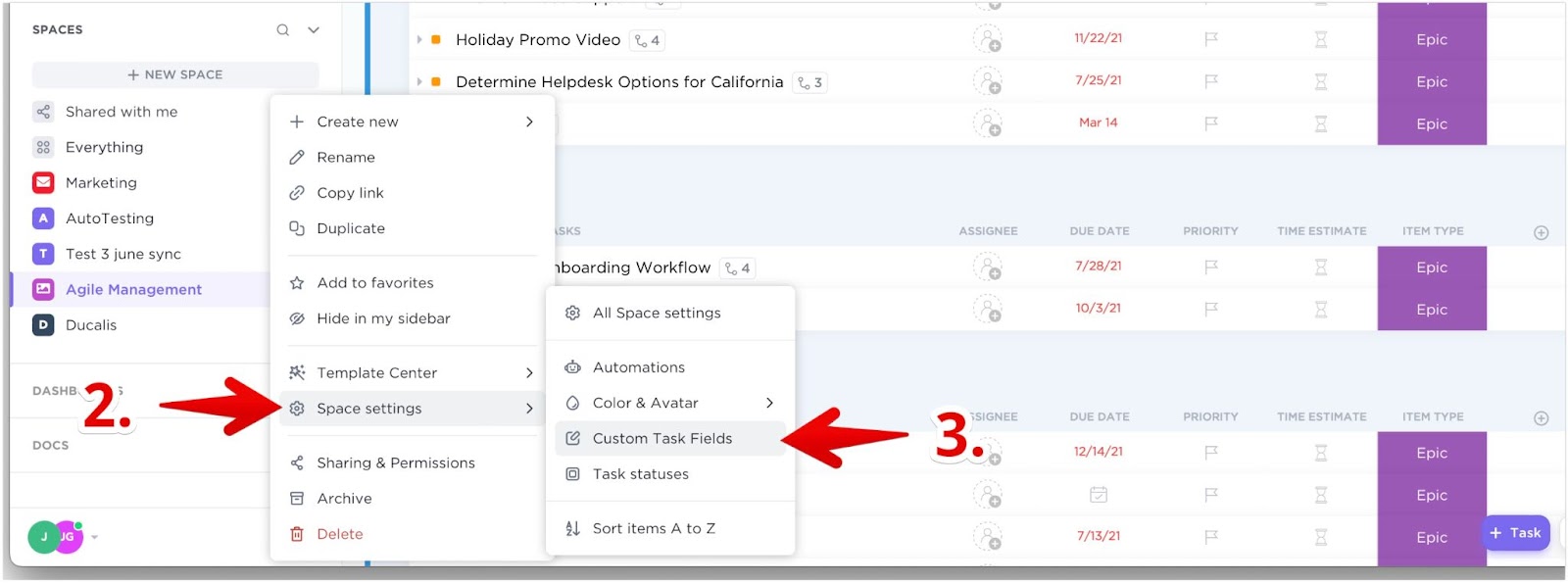
Task: Expand the Create new submenu arrow
Action: pos(529,121)
